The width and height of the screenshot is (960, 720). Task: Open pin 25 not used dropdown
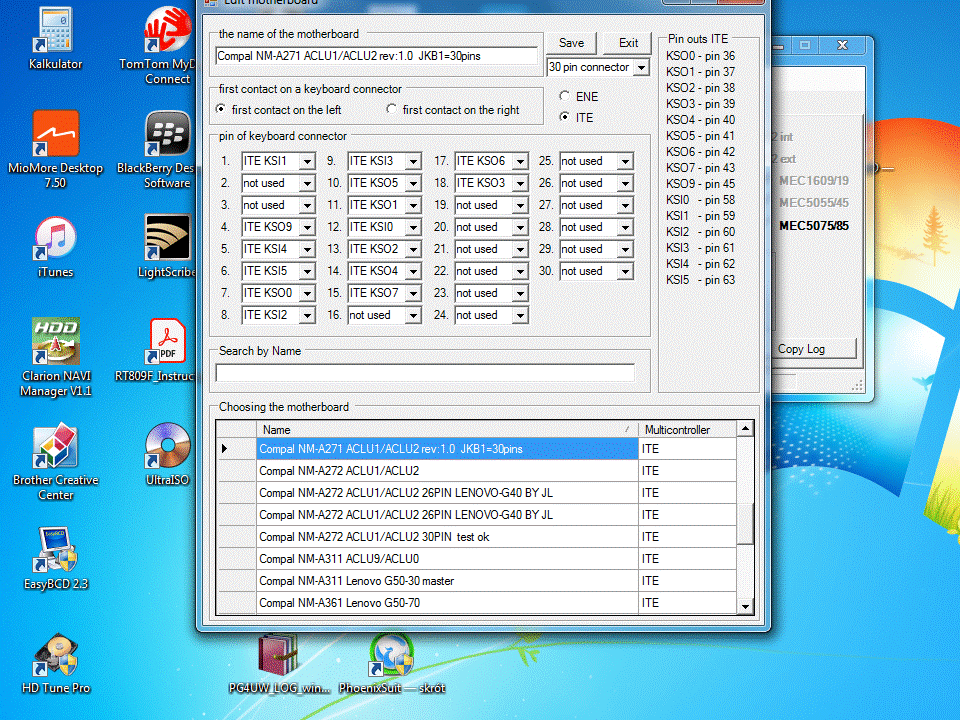click(x=624, y=161)
